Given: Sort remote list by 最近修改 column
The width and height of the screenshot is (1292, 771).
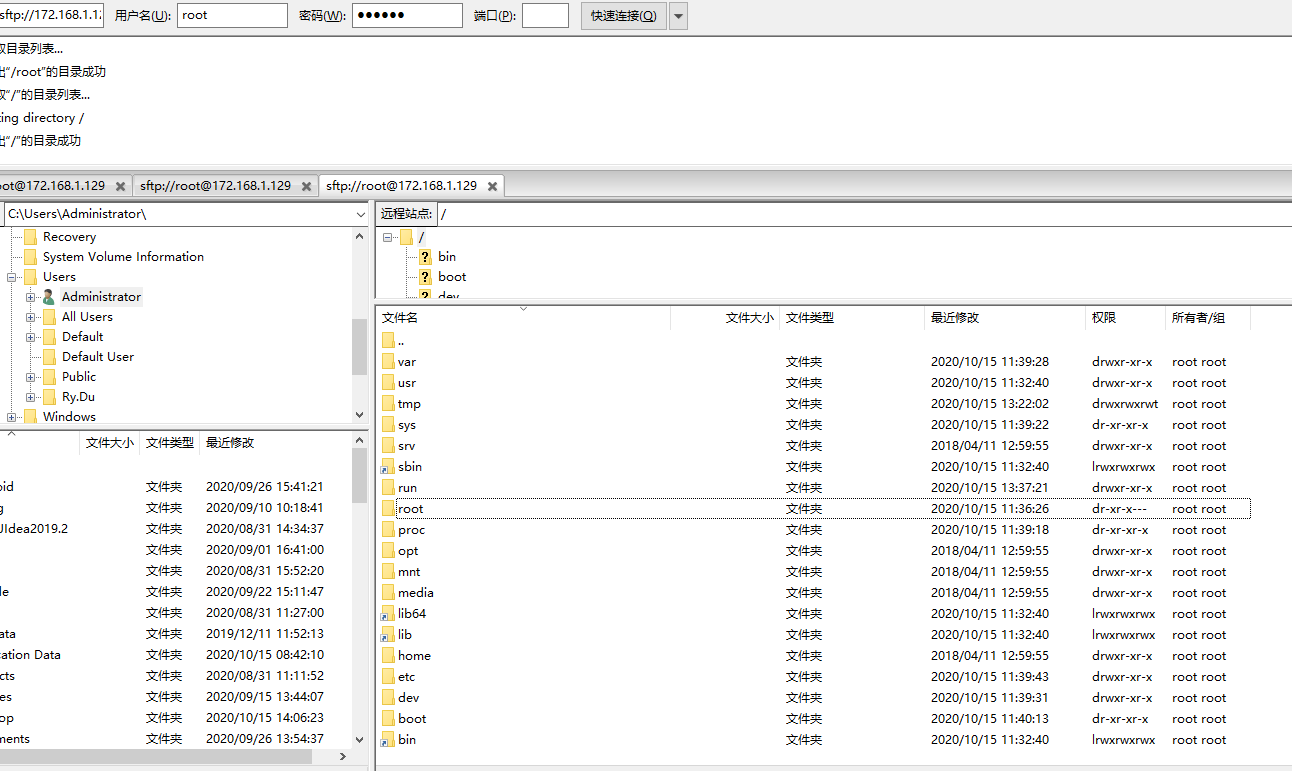Looking at the screenshot, I should click(1005, 318).
